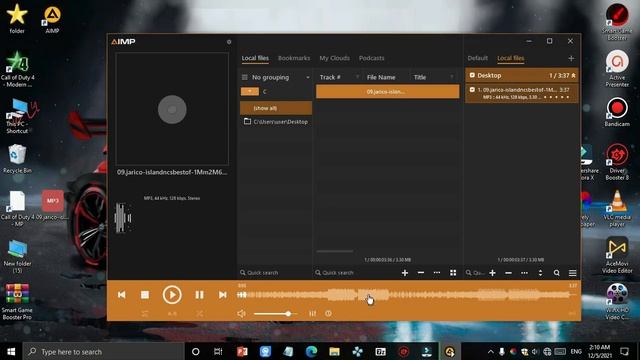The width and height of the screenshot is (640, 360).
Task: Select the C:\Users\user\Desktop folder entry
Action: click(x=276, y=122)
